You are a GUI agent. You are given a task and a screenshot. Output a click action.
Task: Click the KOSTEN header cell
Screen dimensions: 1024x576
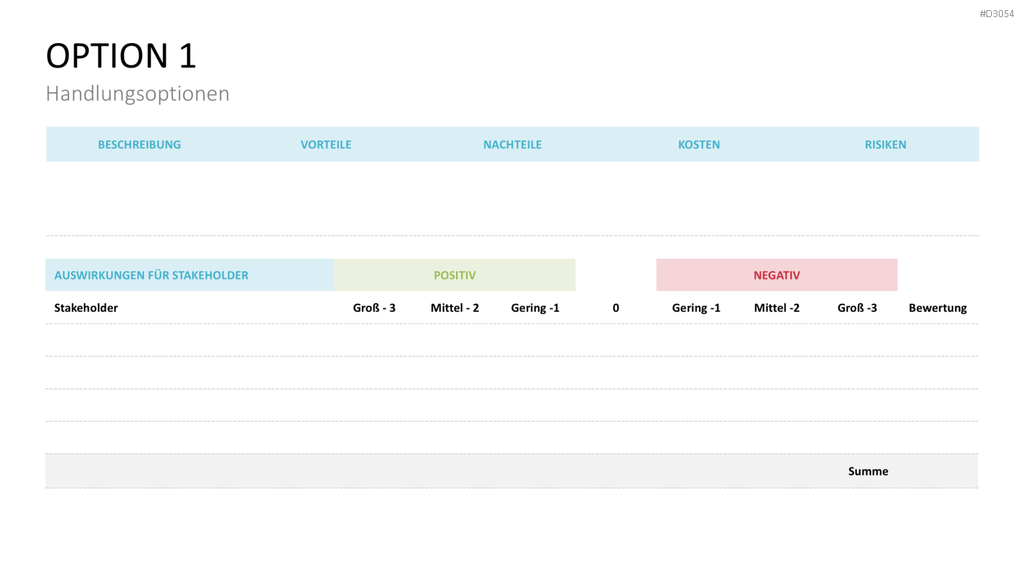[699, 144]
